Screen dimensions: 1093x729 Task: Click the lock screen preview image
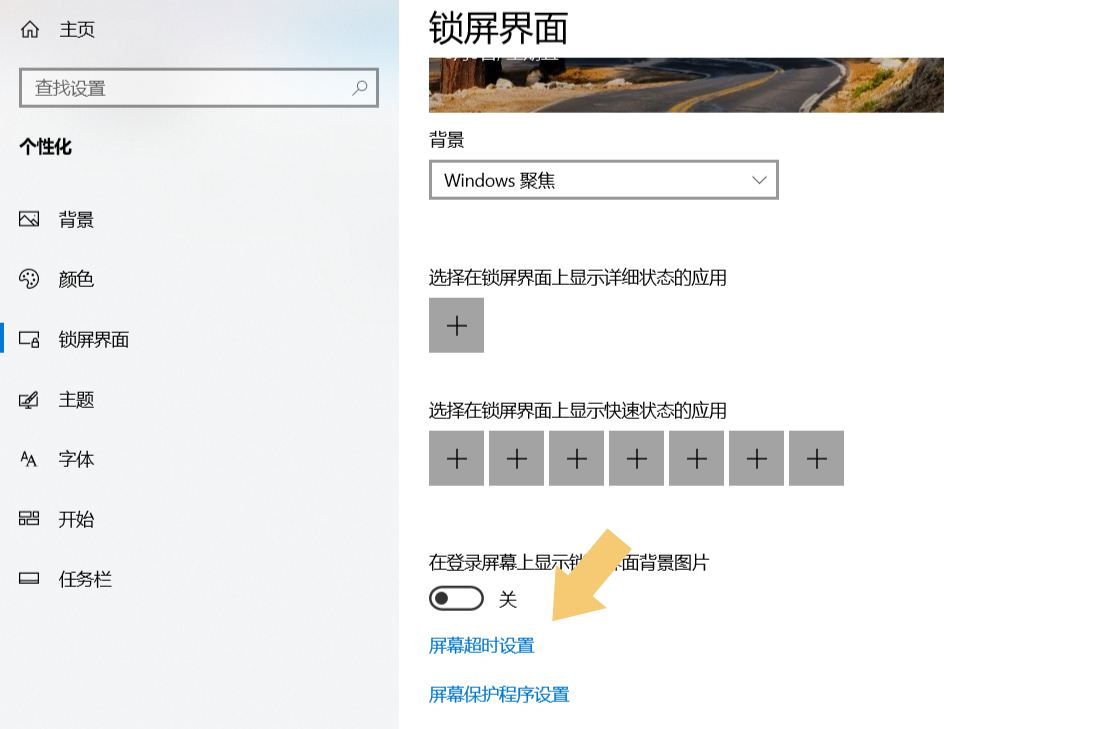(x=686, y=85)
